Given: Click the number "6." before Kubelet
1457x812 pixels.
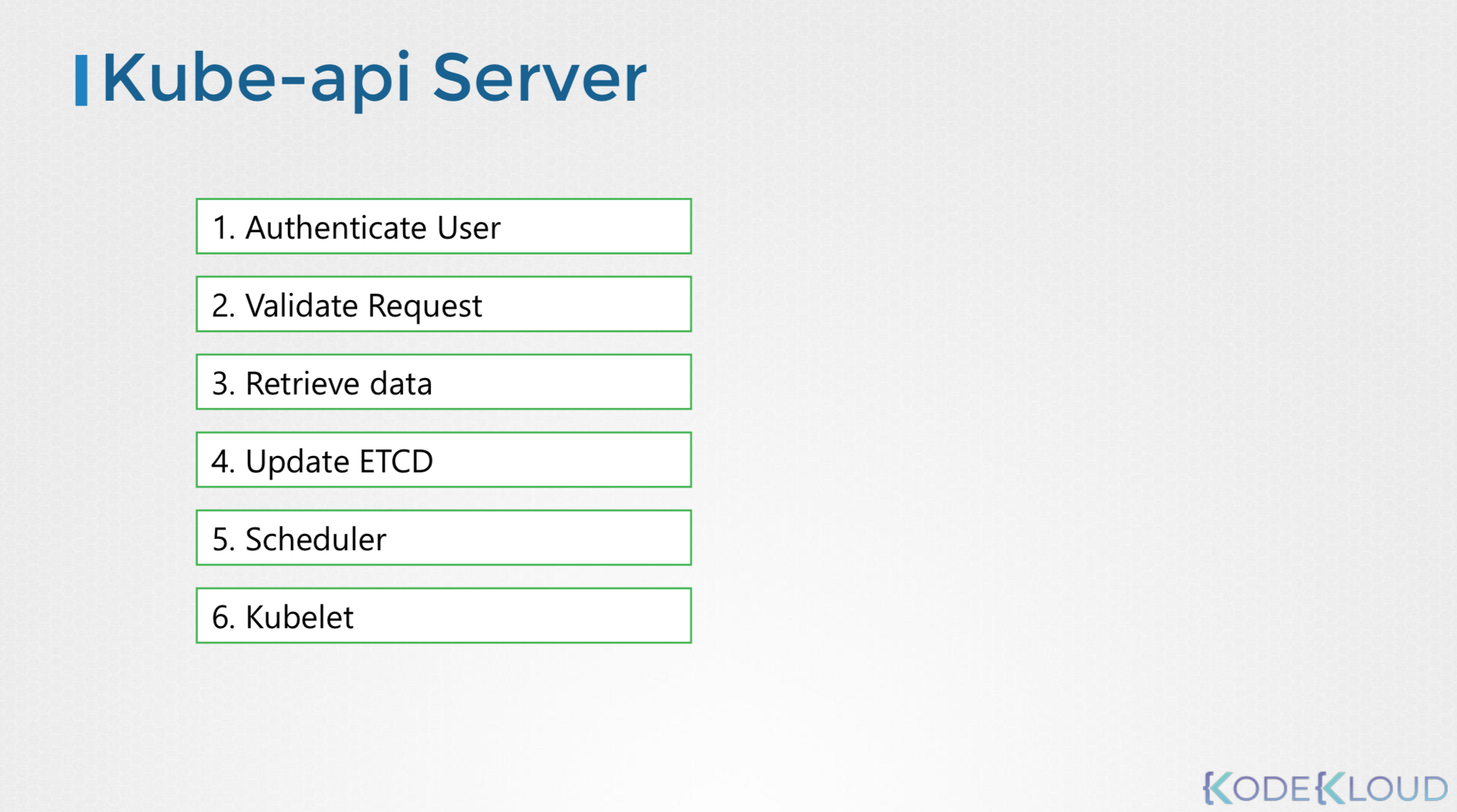Looking at the screenshot, I should 223,618.
